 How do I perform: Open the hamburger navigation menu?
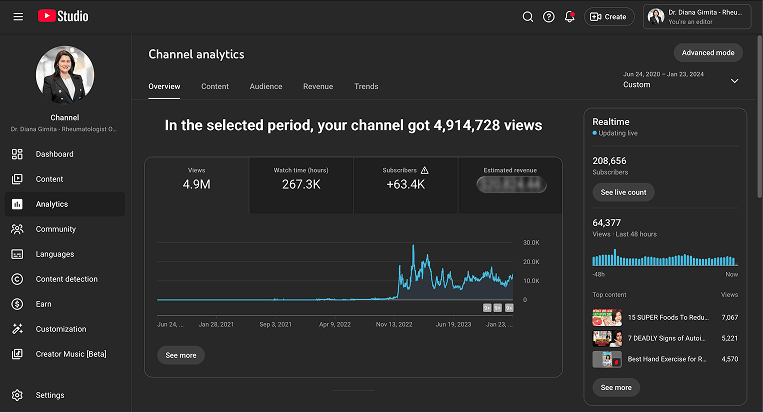18,16
